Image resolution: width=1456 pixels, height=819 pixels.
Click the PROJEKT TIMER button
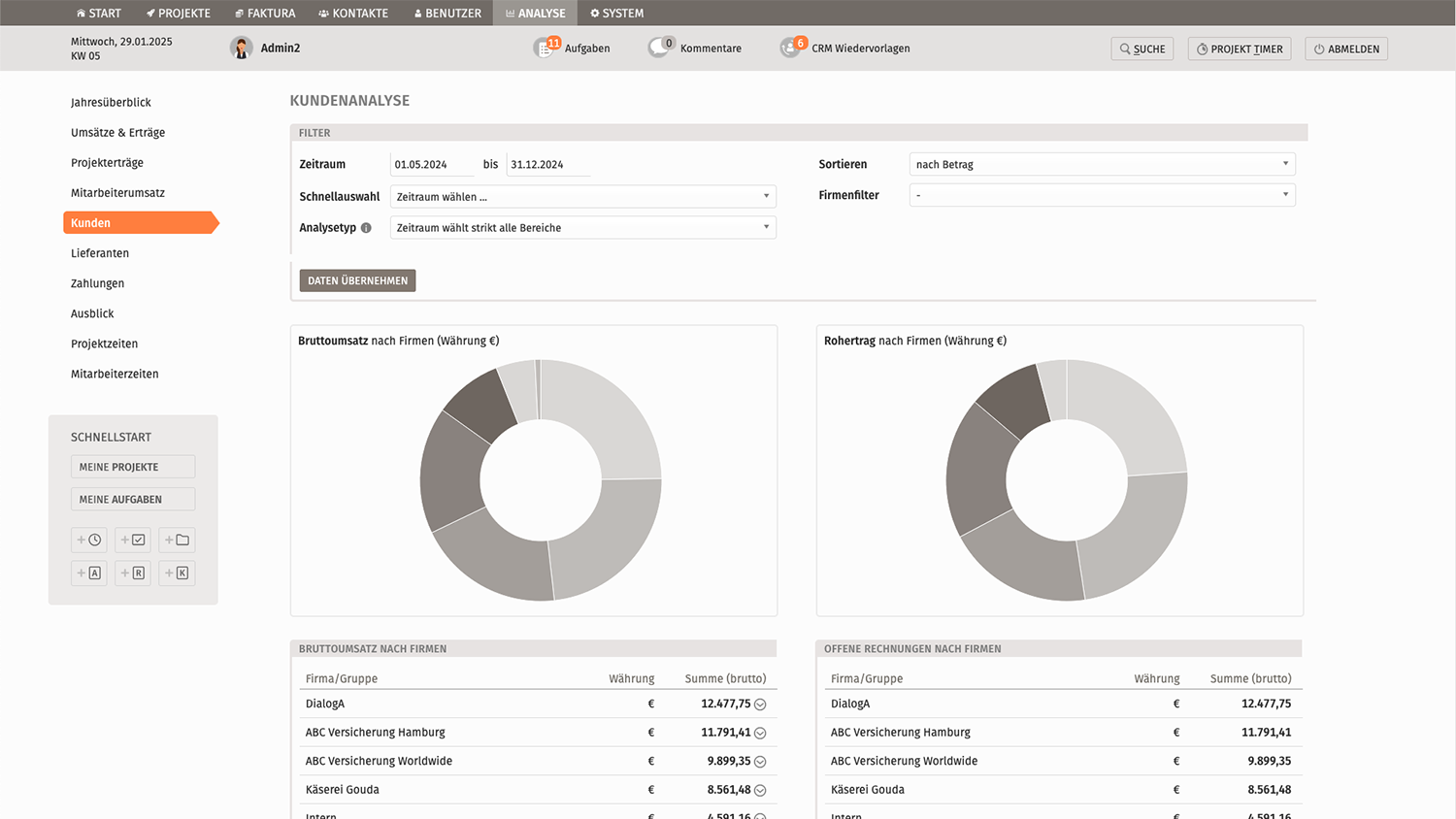(1240, 49)
